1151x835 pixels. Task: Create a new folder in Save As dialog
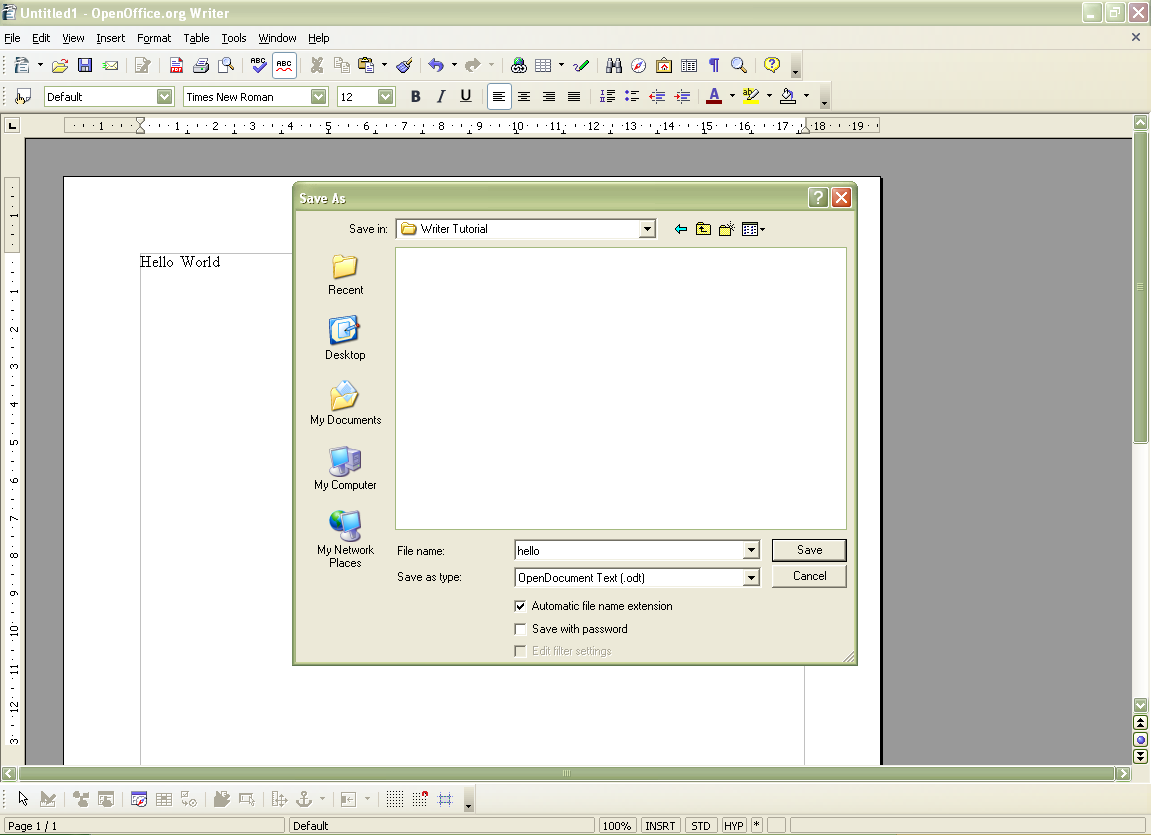click(727, 230)
